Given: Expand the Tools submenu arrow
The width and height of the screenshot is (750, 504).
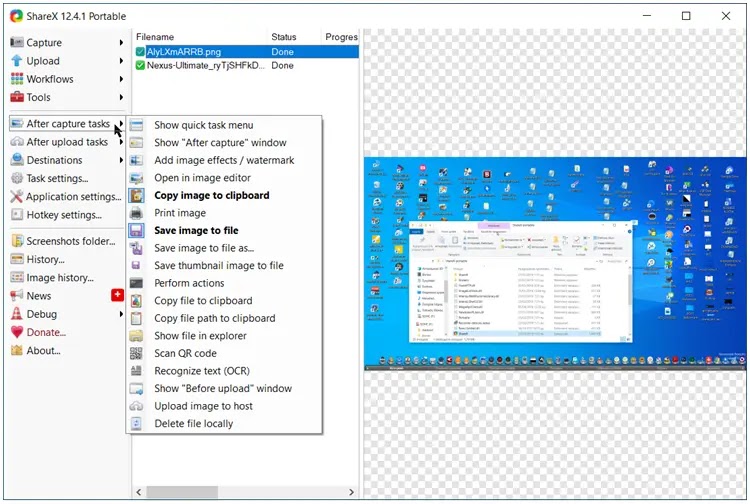Looking at the screenshot, I should [121, 97].
